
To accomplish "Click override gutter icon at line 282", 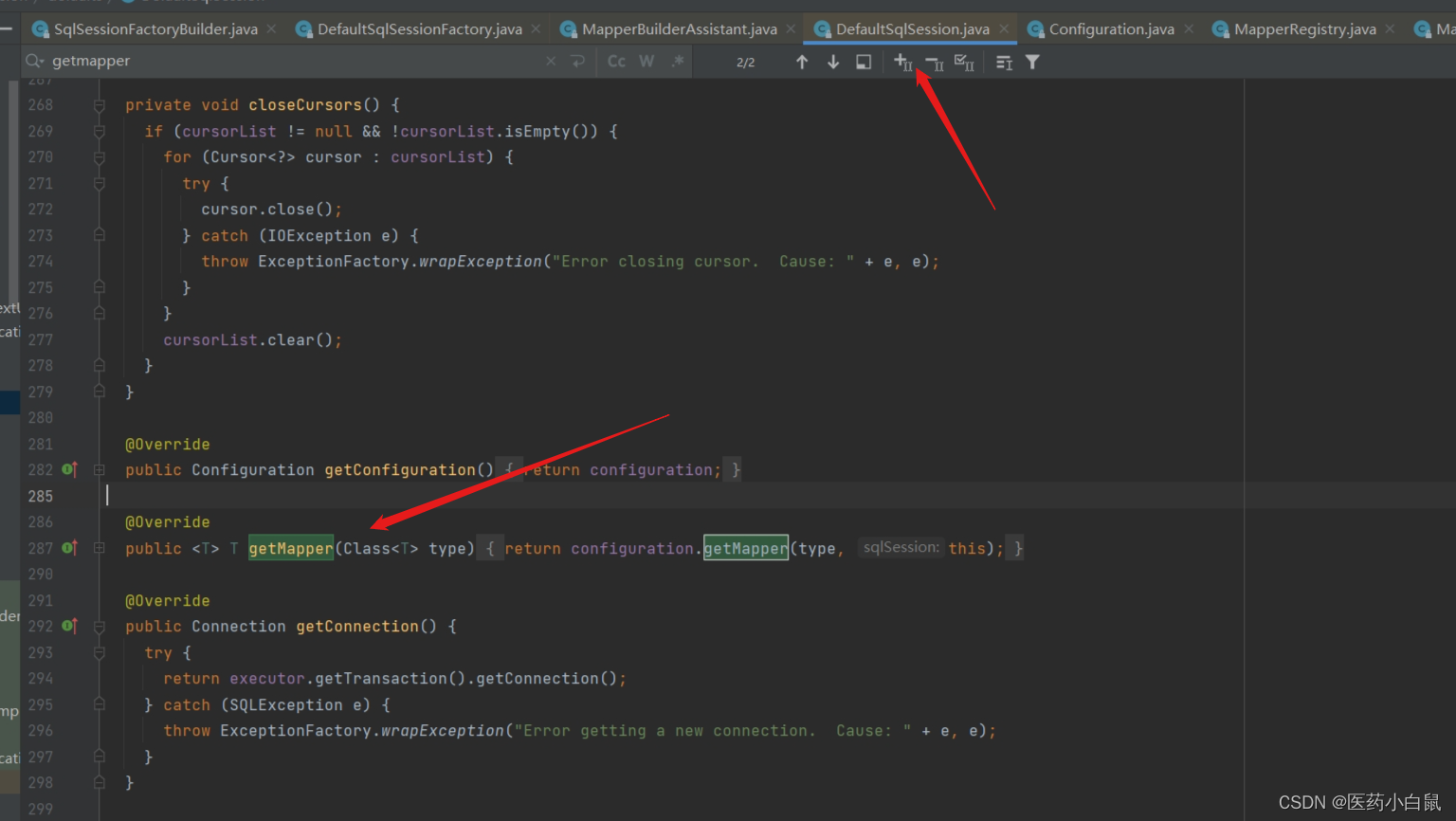I will [x=69, y=469].
